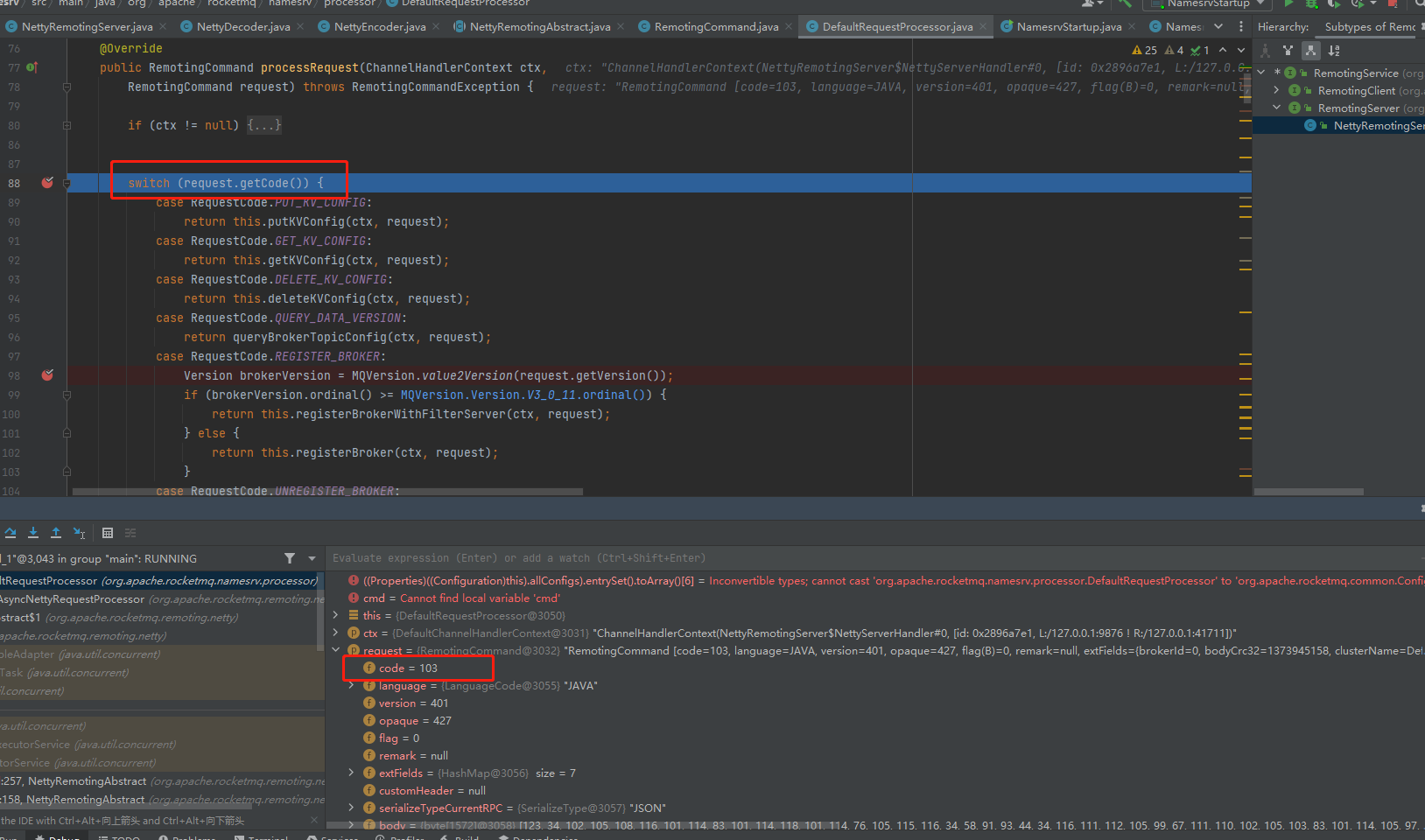The image size is (1425, 840).
Task: Click the Run to Cursor debugger button
Action: [79, 532]
